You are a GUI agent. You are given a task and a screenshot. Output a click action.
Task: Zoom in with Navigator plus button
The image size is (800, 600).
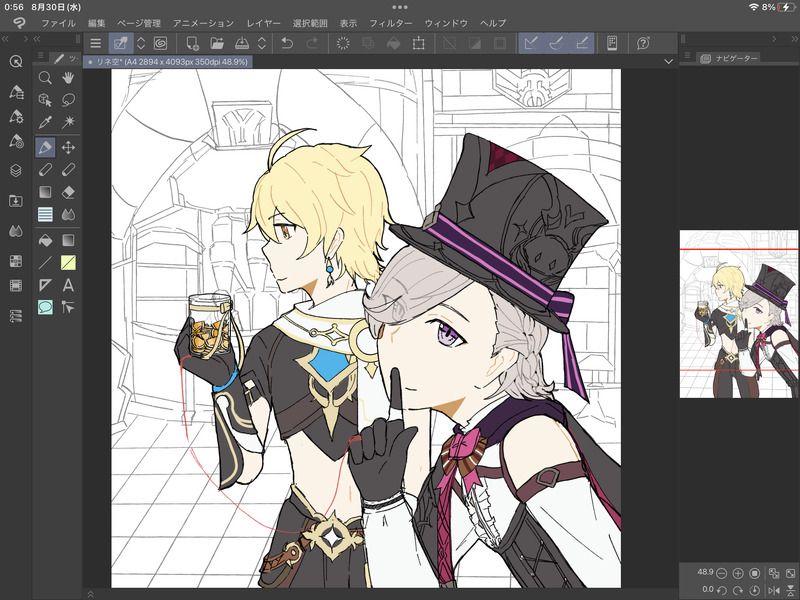point(738,573)
